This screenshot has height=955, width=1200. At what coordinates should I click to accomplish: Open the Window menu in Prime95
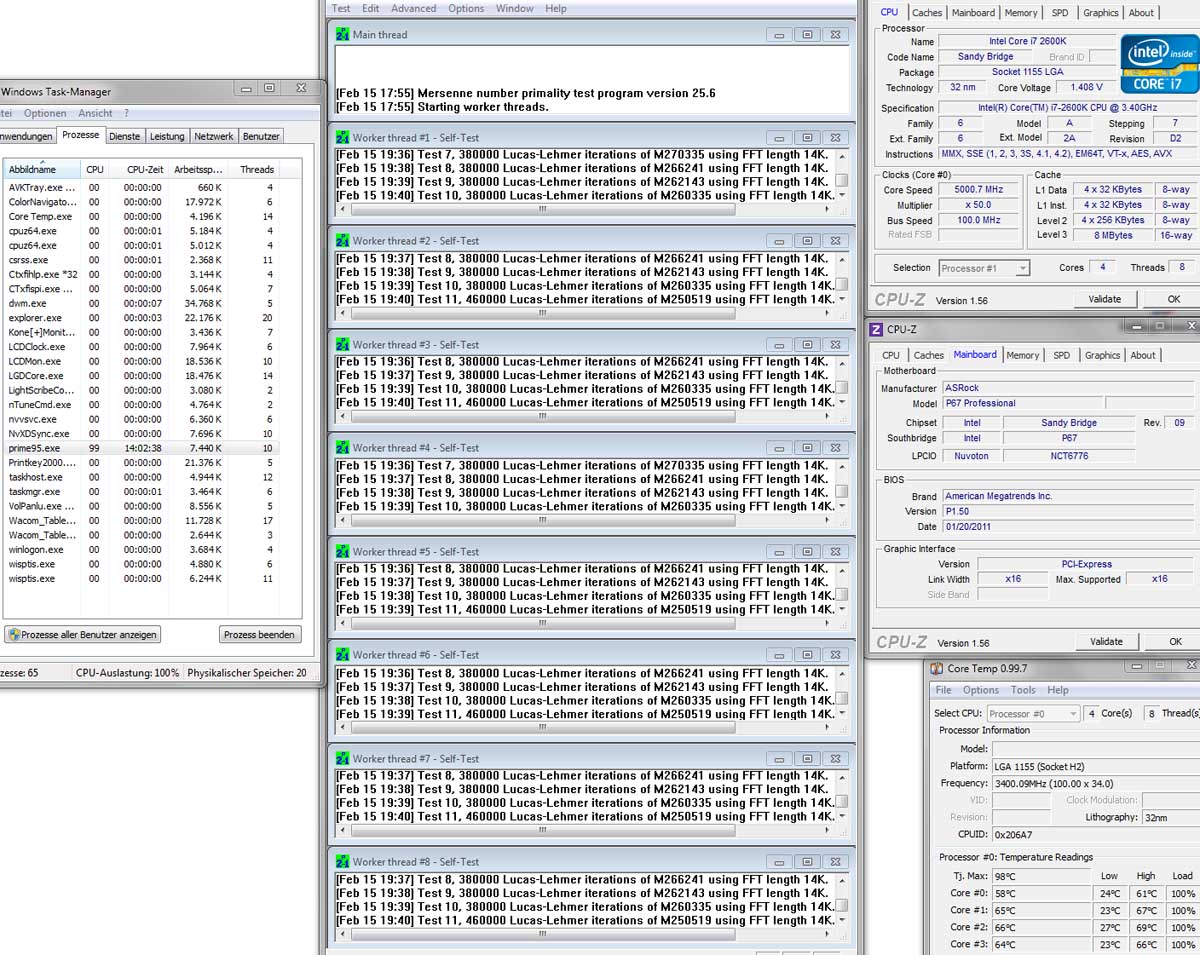click(515, 8)
